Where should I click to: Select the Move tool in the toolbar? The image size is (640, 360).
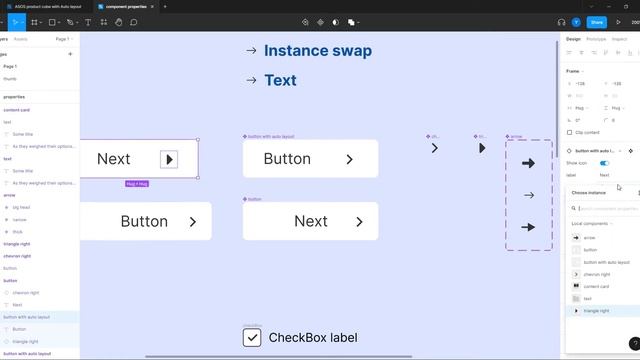(x=16, y=22)
